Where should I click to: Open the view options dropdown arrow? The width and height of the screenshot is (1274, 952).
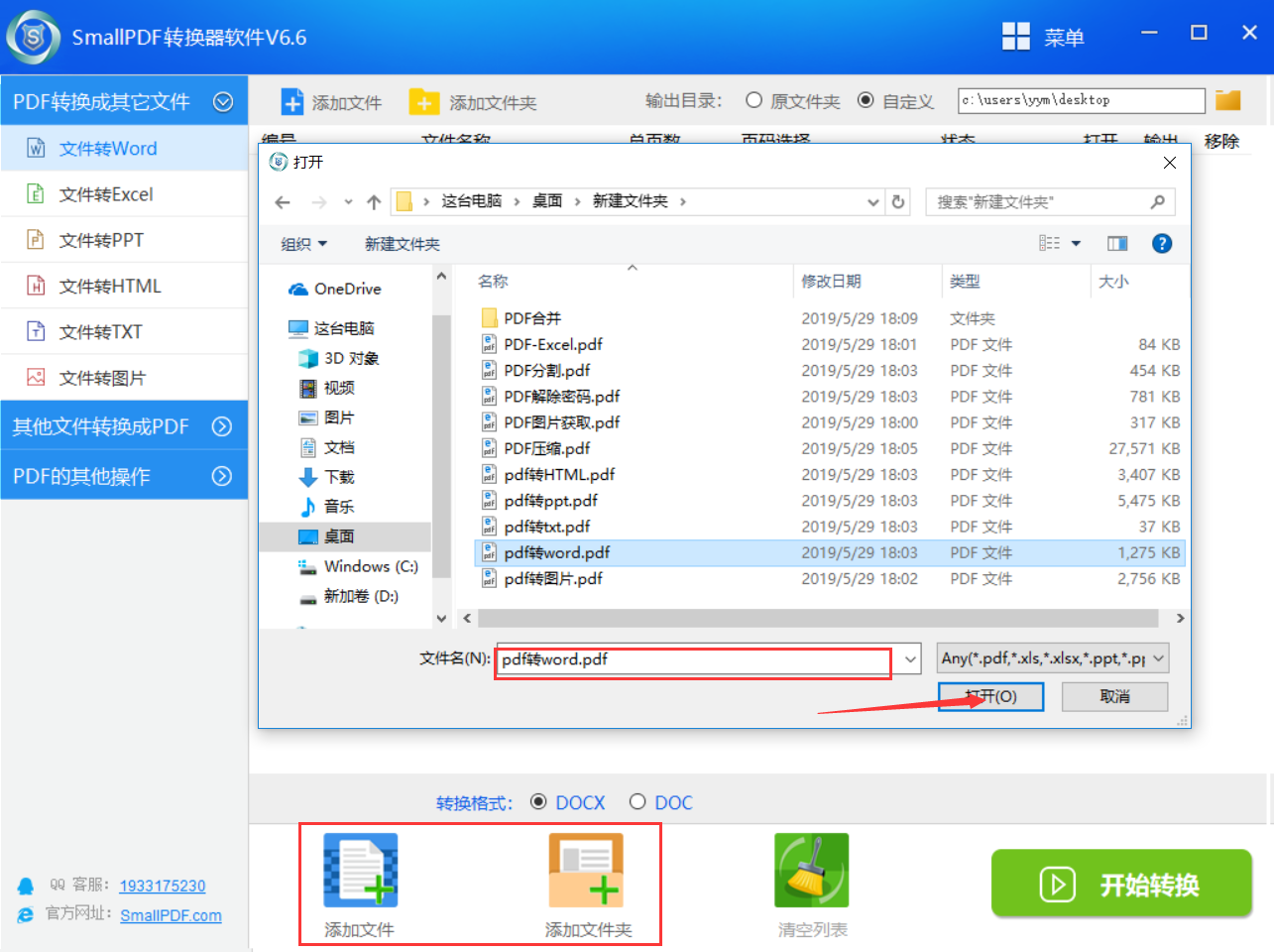[x=1076, y=243]
